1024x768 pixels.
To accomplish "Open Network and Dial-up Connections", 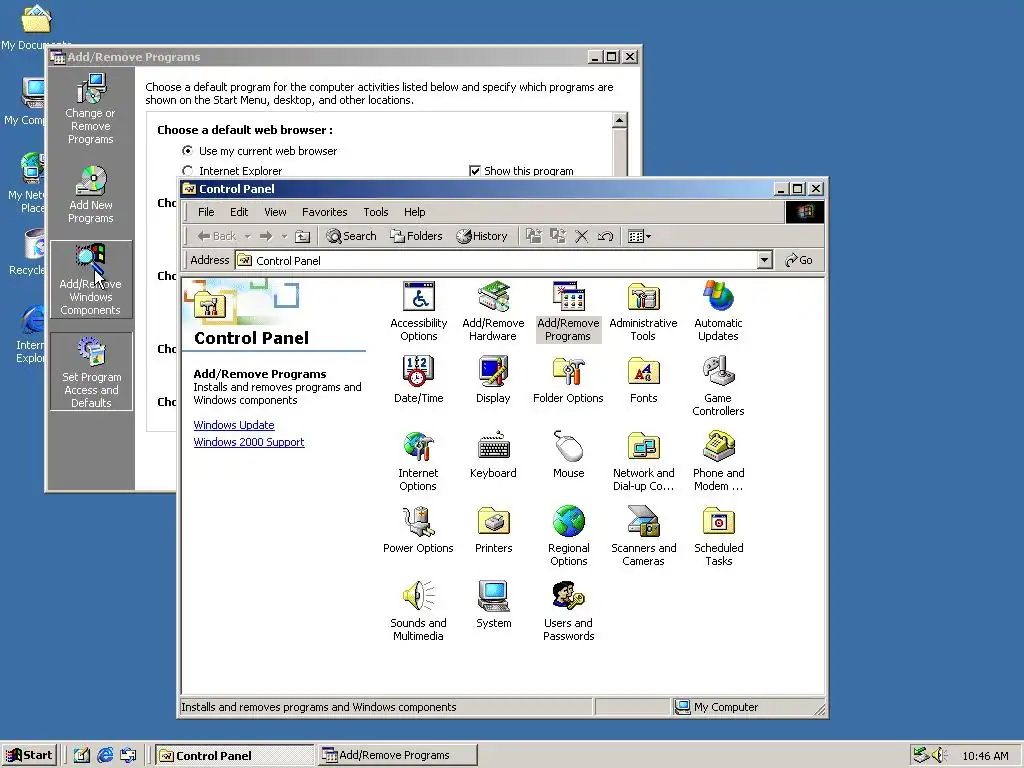I will 643,461.
